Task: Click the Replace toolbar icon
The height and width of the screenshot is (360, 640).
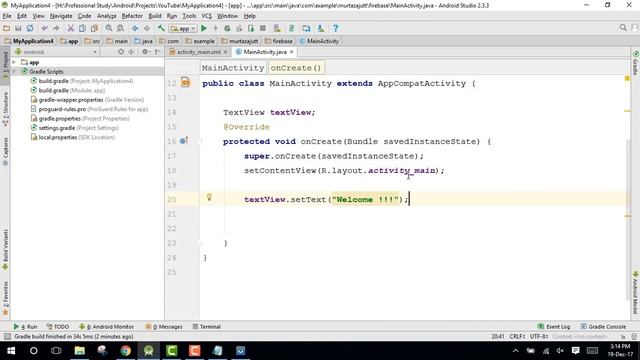Action: click(x=120, y=28)
